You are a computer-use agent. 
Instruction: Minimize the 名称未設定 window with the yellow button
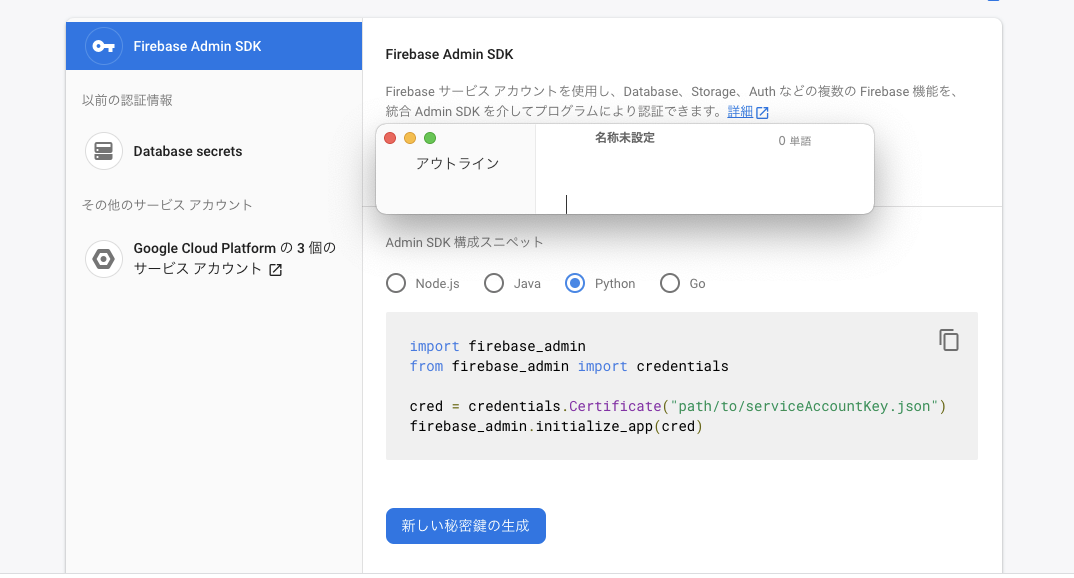[410, 138]
